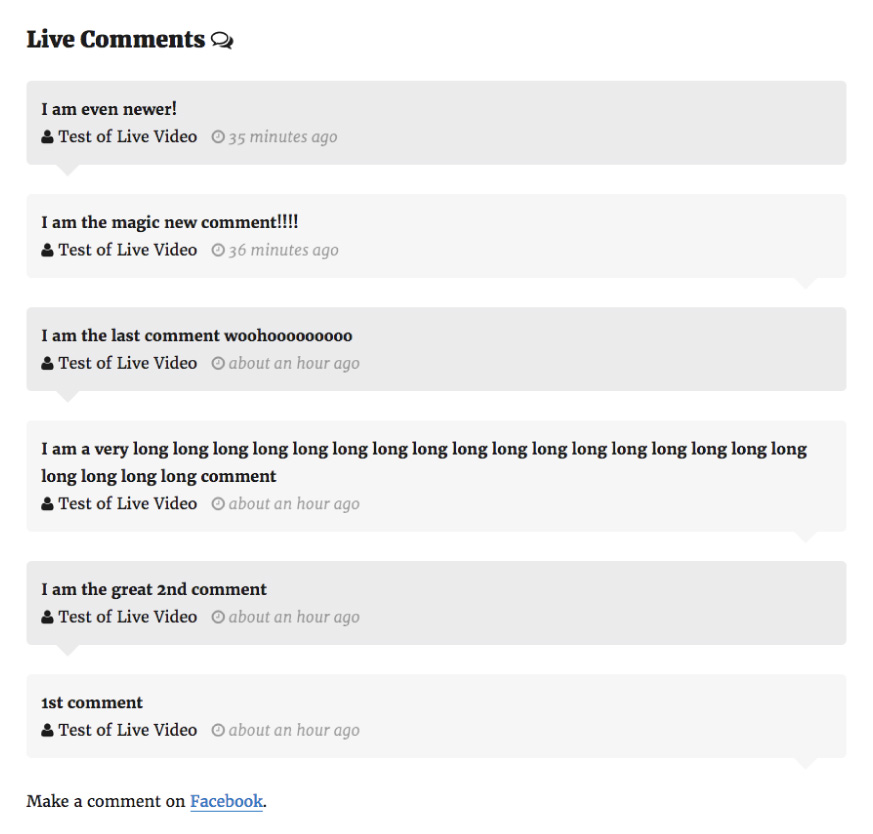This screenshot has height=834, width=873.
Task: Click clock icon next to '35 minutes ago'
Action: pyautogui.click(x=218, y=137)
